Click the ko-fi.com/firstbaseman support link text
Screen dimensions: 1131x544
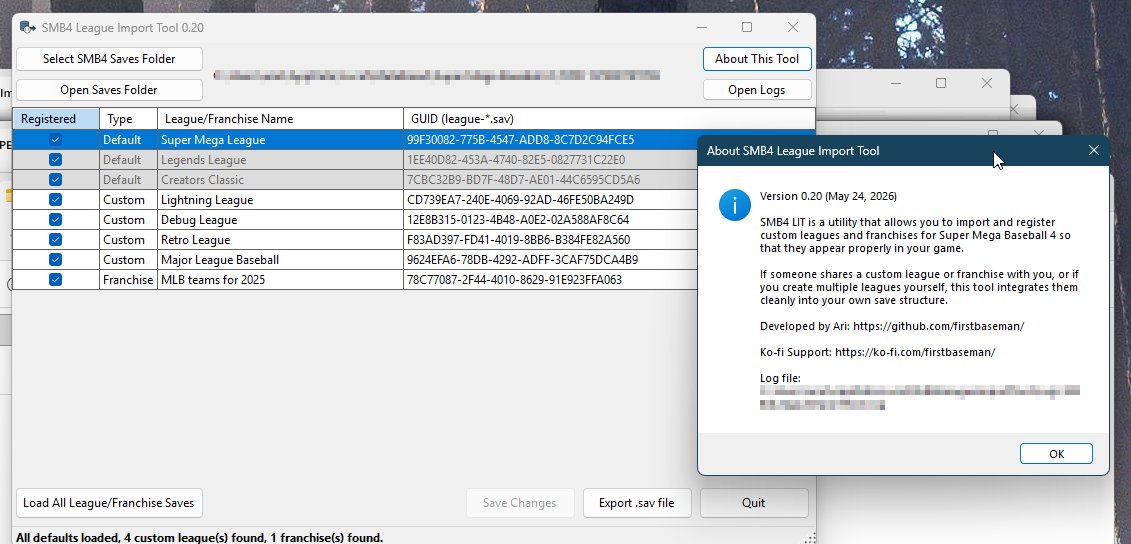[915, 352]
